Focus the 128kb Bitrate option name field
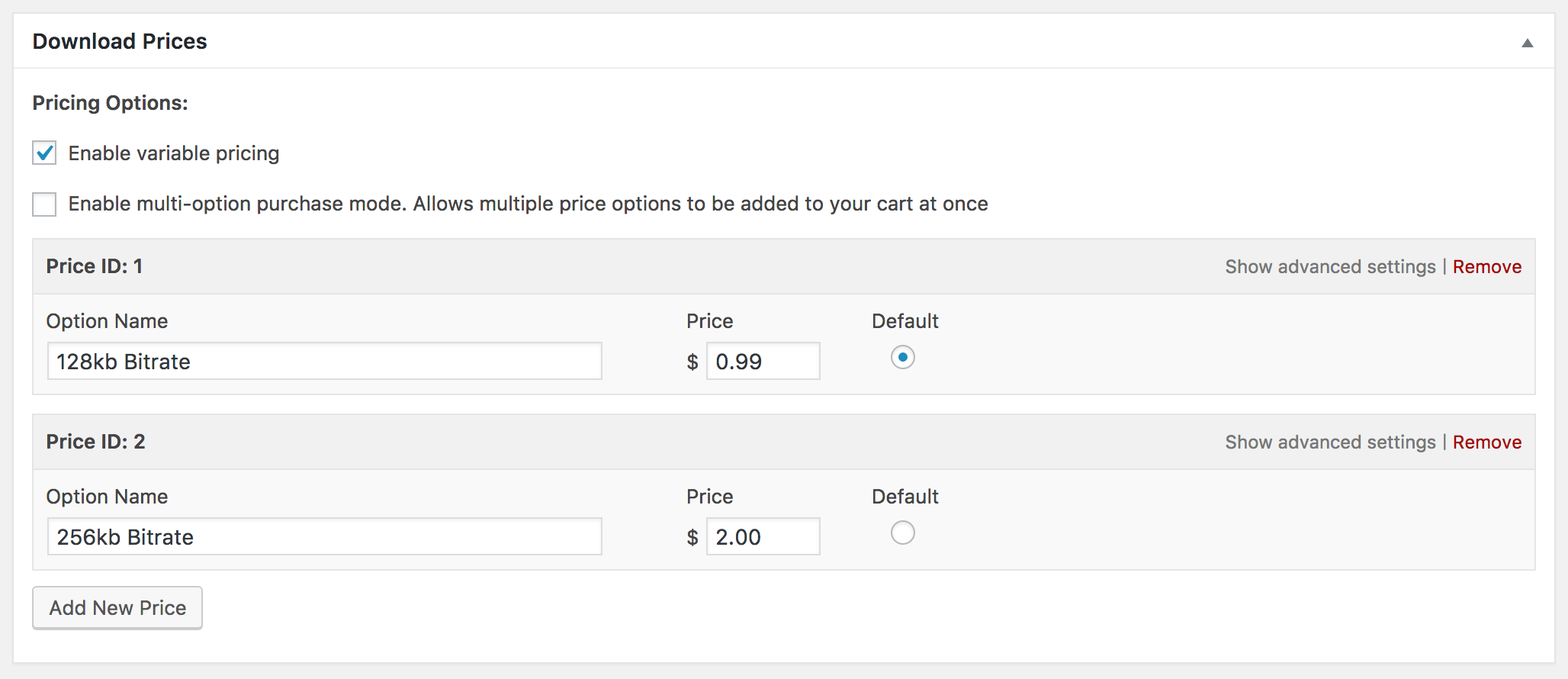 (x=325, y=361)
